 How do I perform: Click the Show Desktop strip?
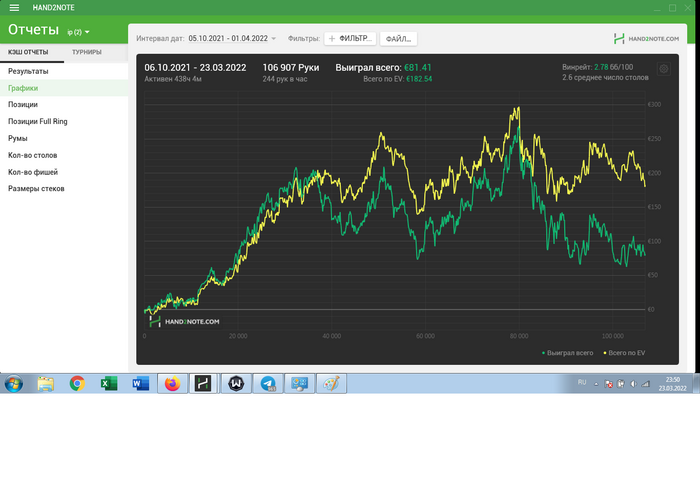[696, 384]
